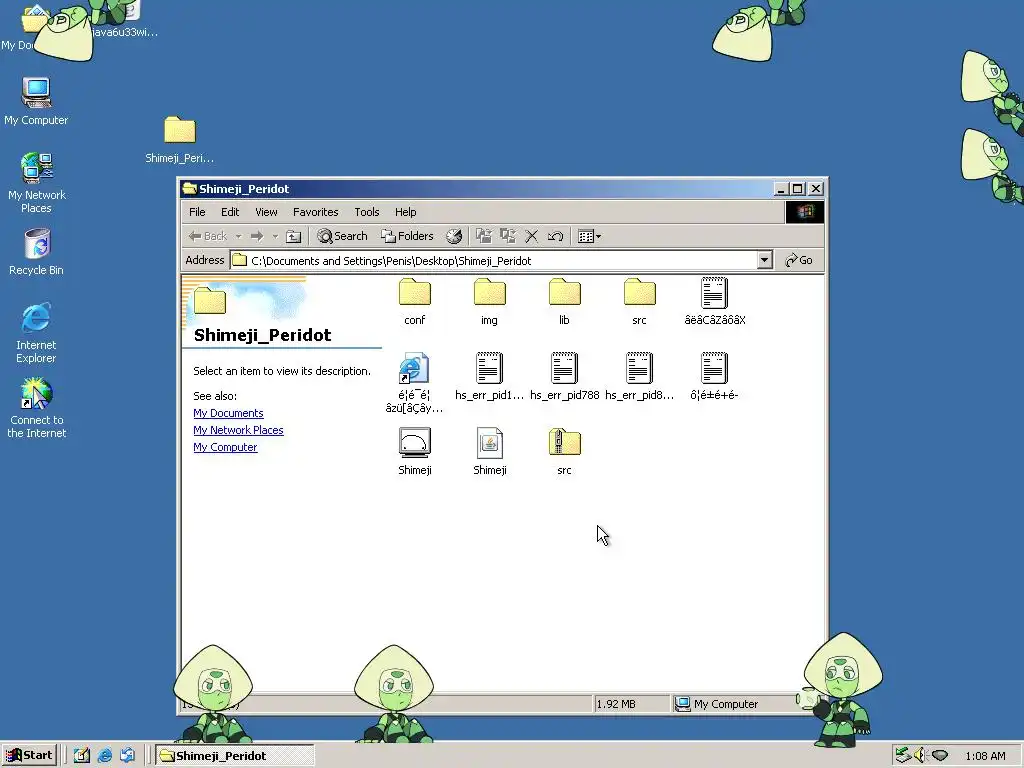Click the Move To toolbar icon
Image resolution: width=1024 pixels, height=768 pixels.
coord(484,236)
